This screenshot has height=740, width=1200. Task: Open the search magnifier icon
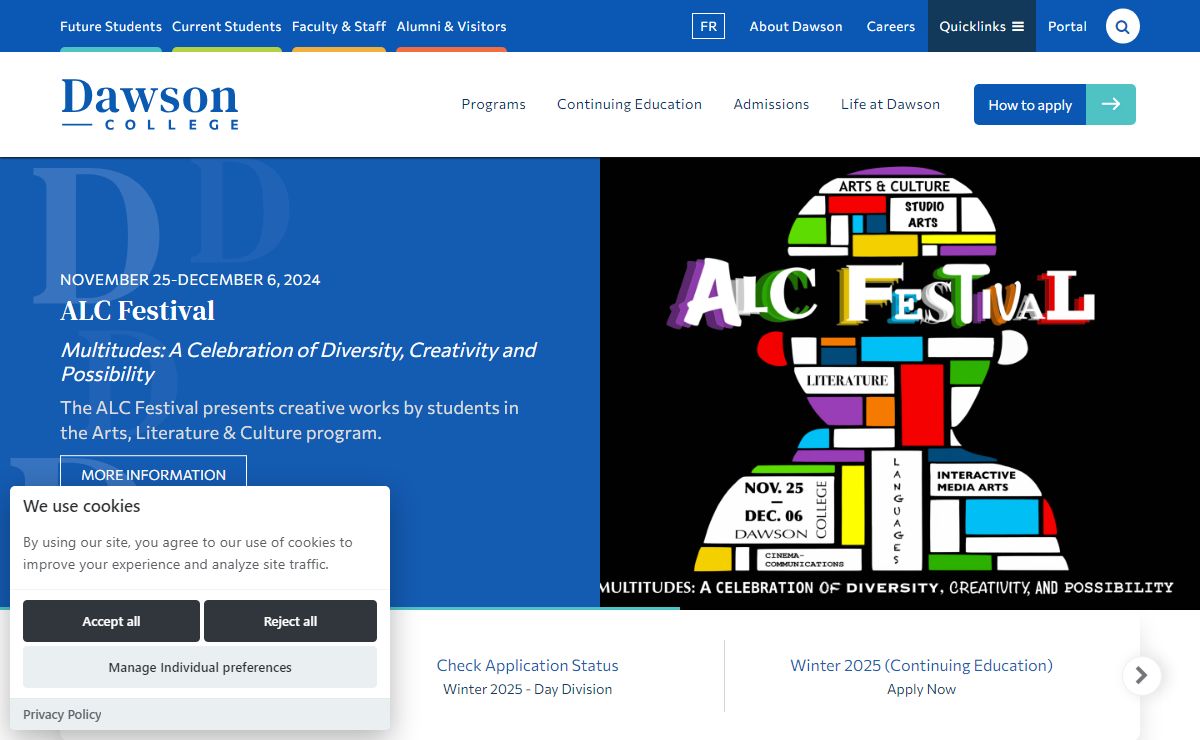pyautogui.click(x=1122, y=26)
